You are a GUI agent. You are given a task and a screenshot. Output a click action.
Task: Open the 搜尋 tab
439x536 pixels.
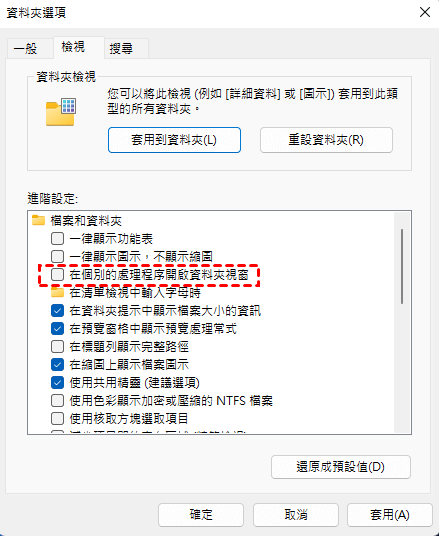121,49
